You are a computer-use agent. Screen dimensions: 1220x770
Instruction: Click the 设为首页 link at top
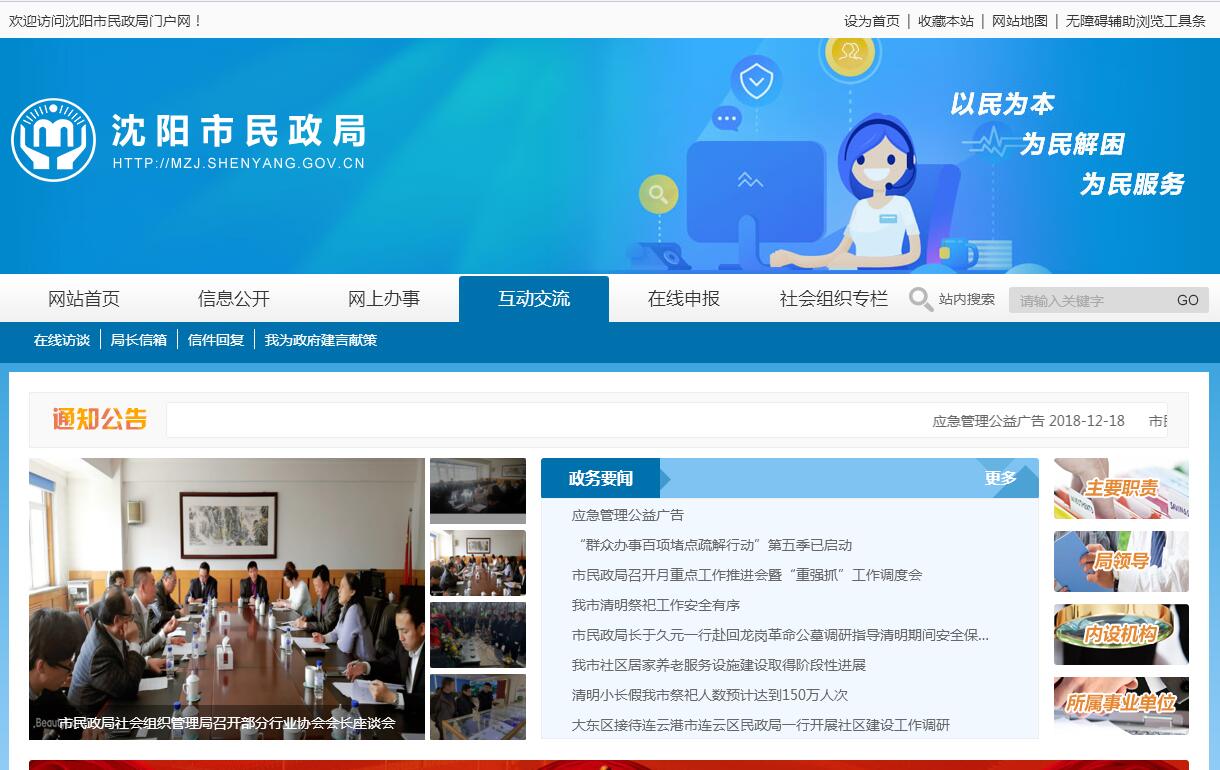click(x=871, y=21)
